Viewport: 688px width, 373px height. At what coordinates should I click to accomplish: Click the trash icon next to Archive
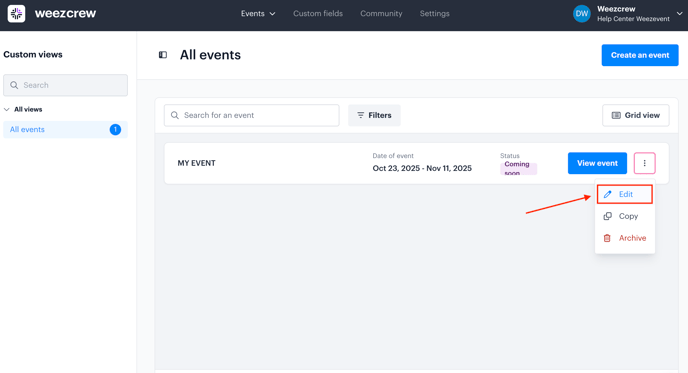(607, 238)
